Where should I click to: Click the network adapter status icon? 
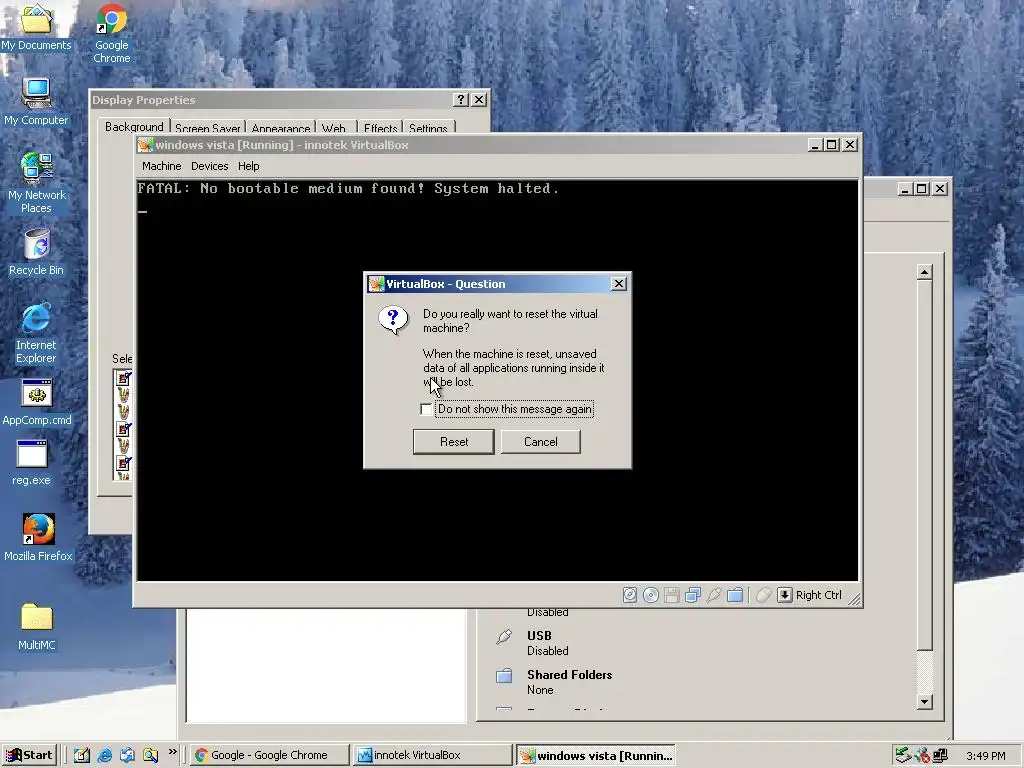pyautogui.click(x=693, y=595)
